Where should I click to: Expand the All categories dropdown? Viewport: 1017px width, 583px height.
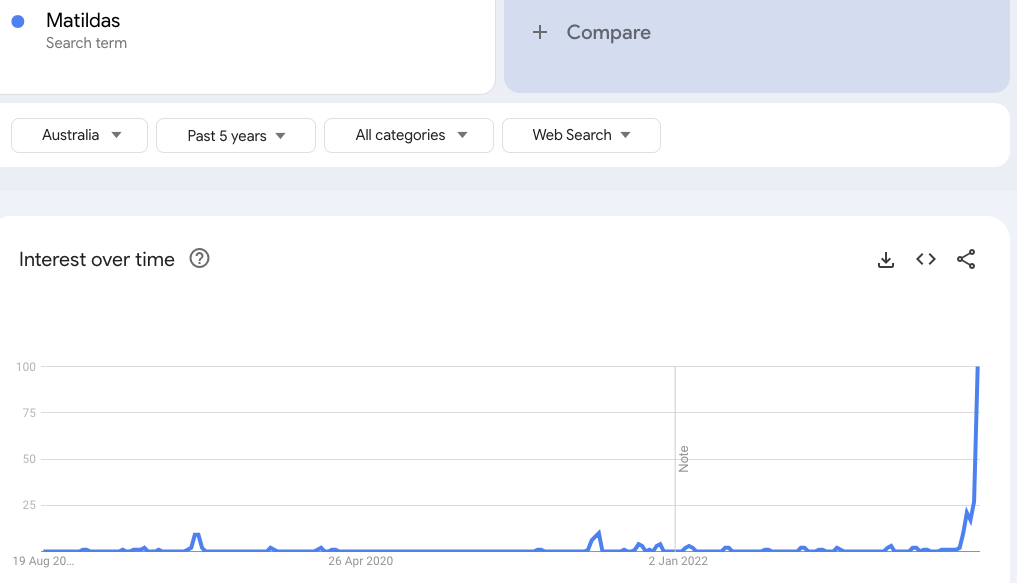coord(409,135)
